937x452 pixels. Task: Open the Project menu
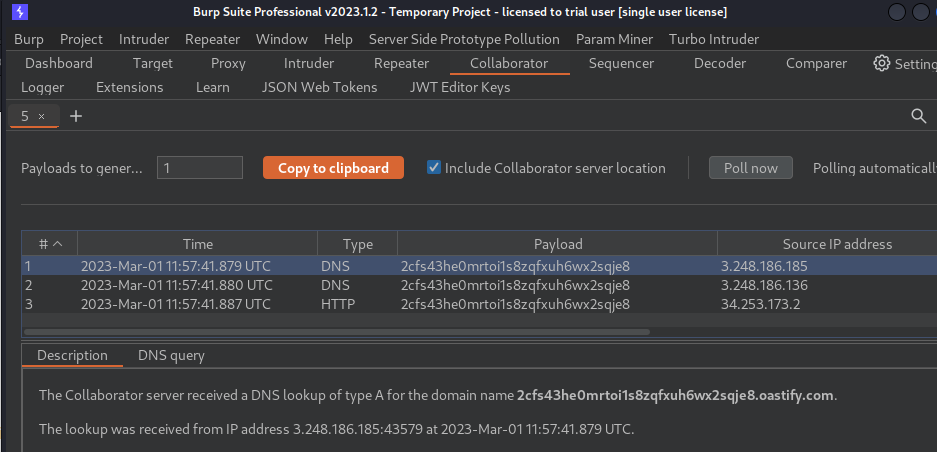[x=81, y=39]
